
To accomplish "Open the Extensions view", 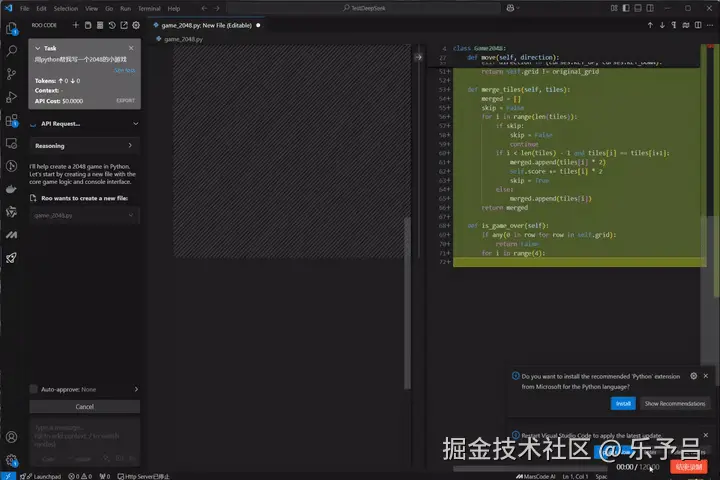I will [x=11, y=120].
